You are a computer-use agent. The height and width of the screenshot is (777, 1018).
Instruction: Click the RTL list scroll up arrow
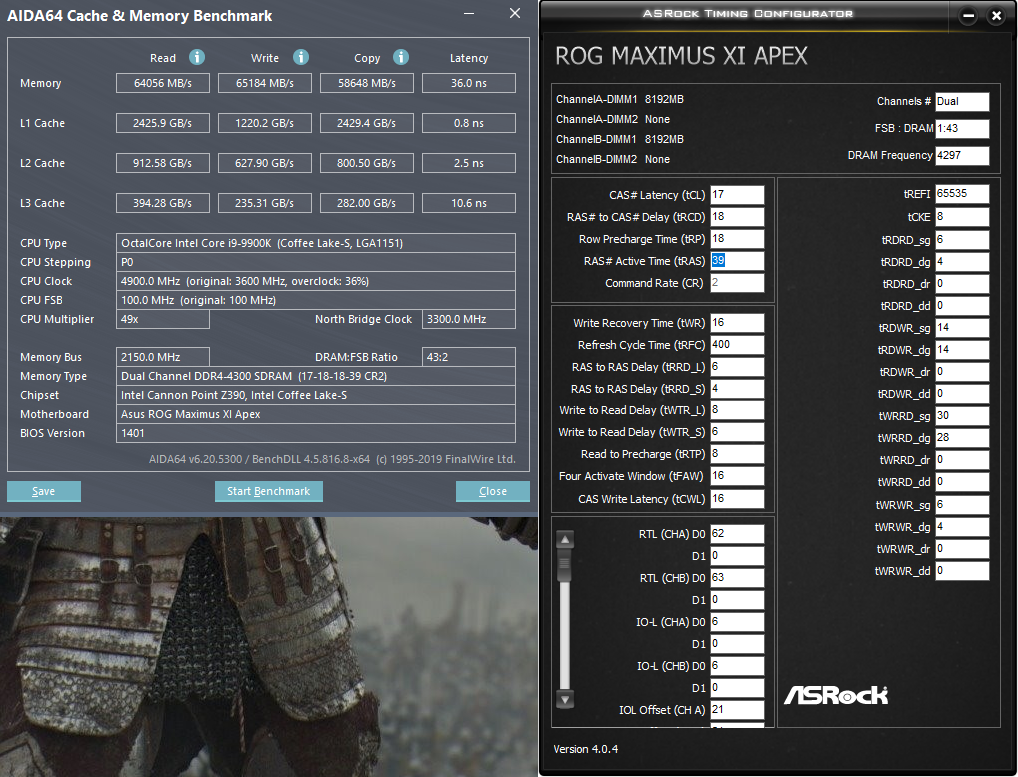(x=565, y=539)
